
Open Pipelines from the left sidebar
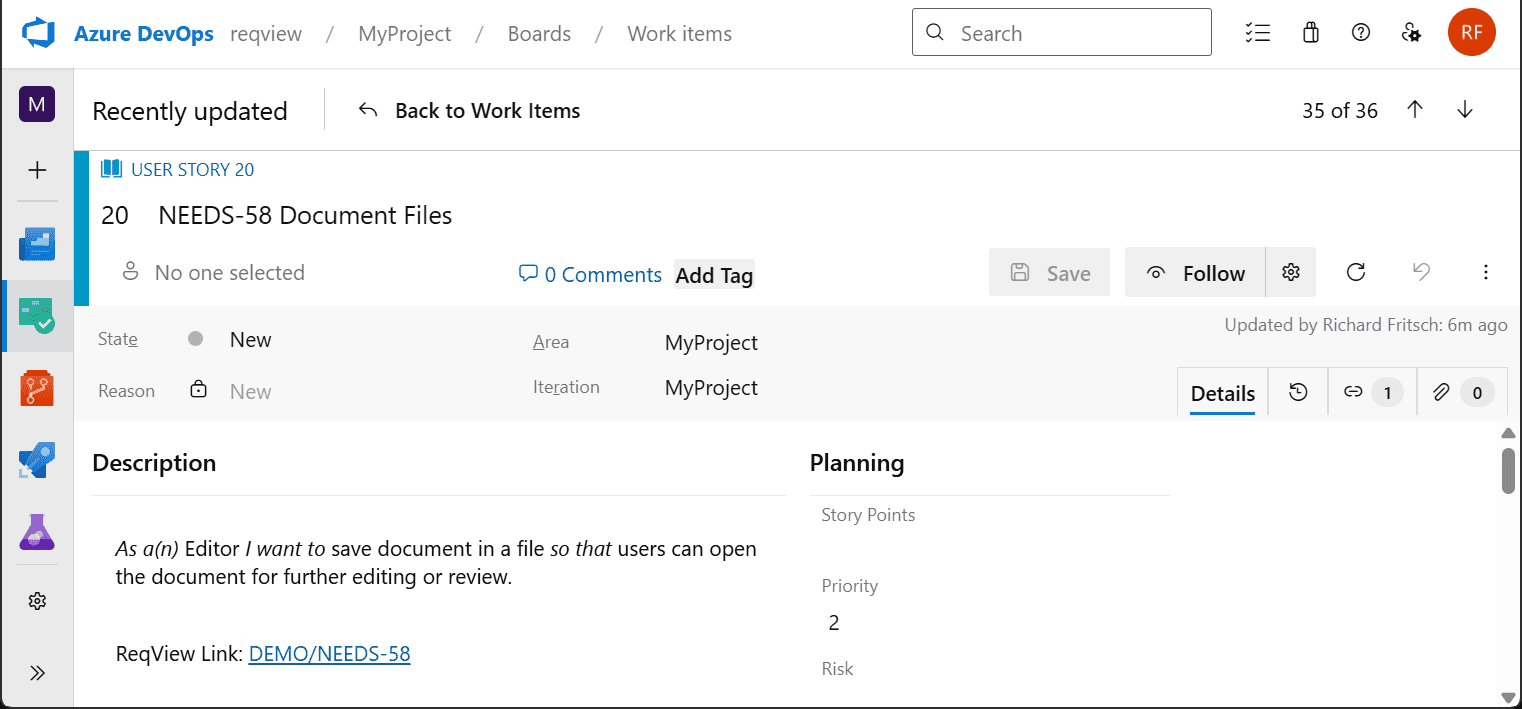coord(37,460)
